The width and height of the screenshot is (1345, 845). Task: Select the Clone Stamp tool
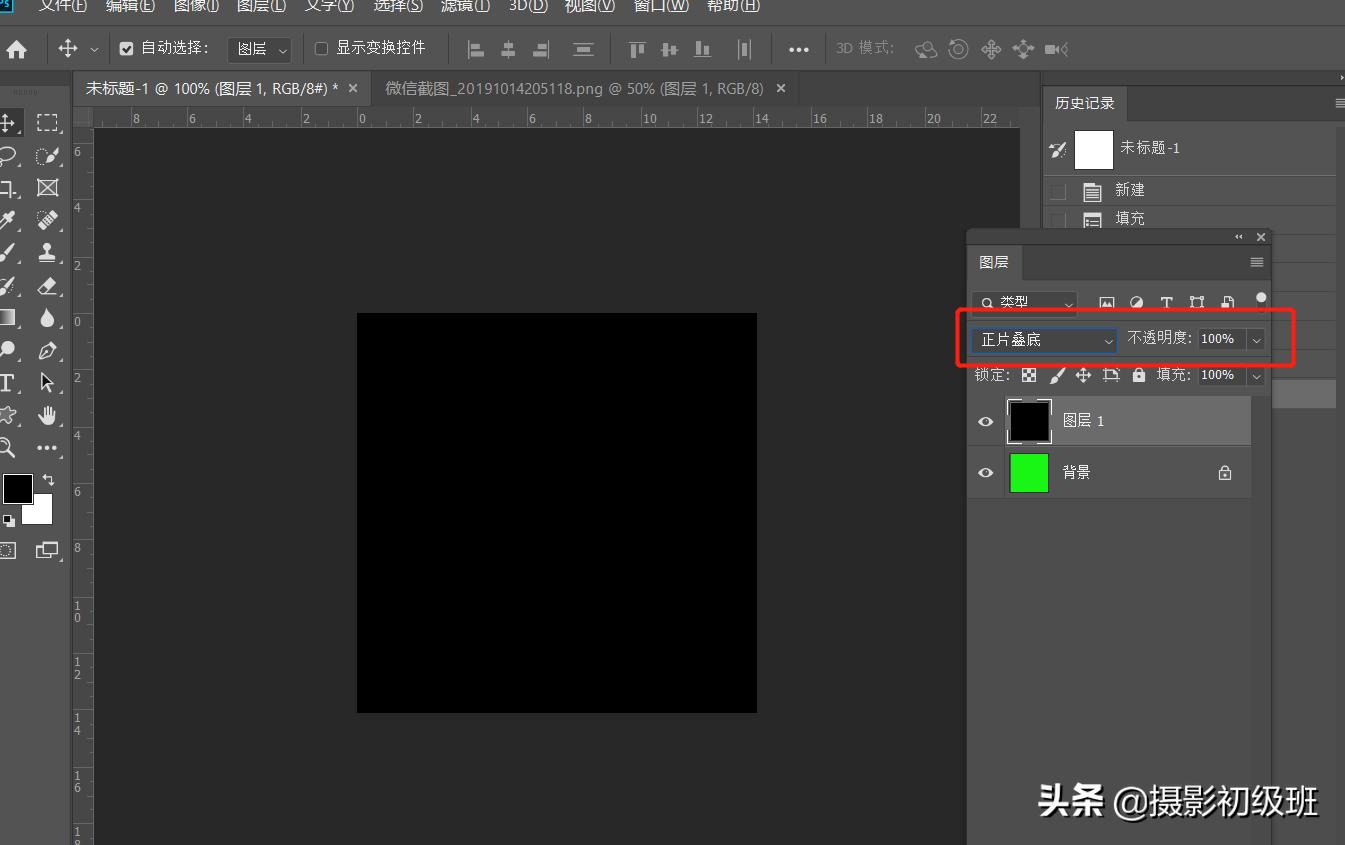47,252
